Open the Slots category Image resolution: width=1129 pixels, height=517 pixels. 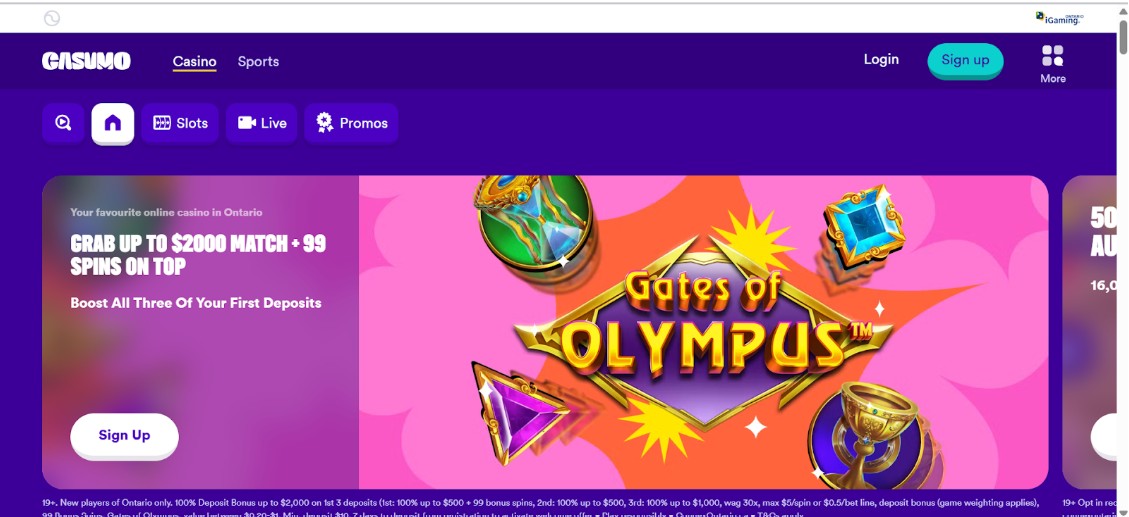point(180,123)
